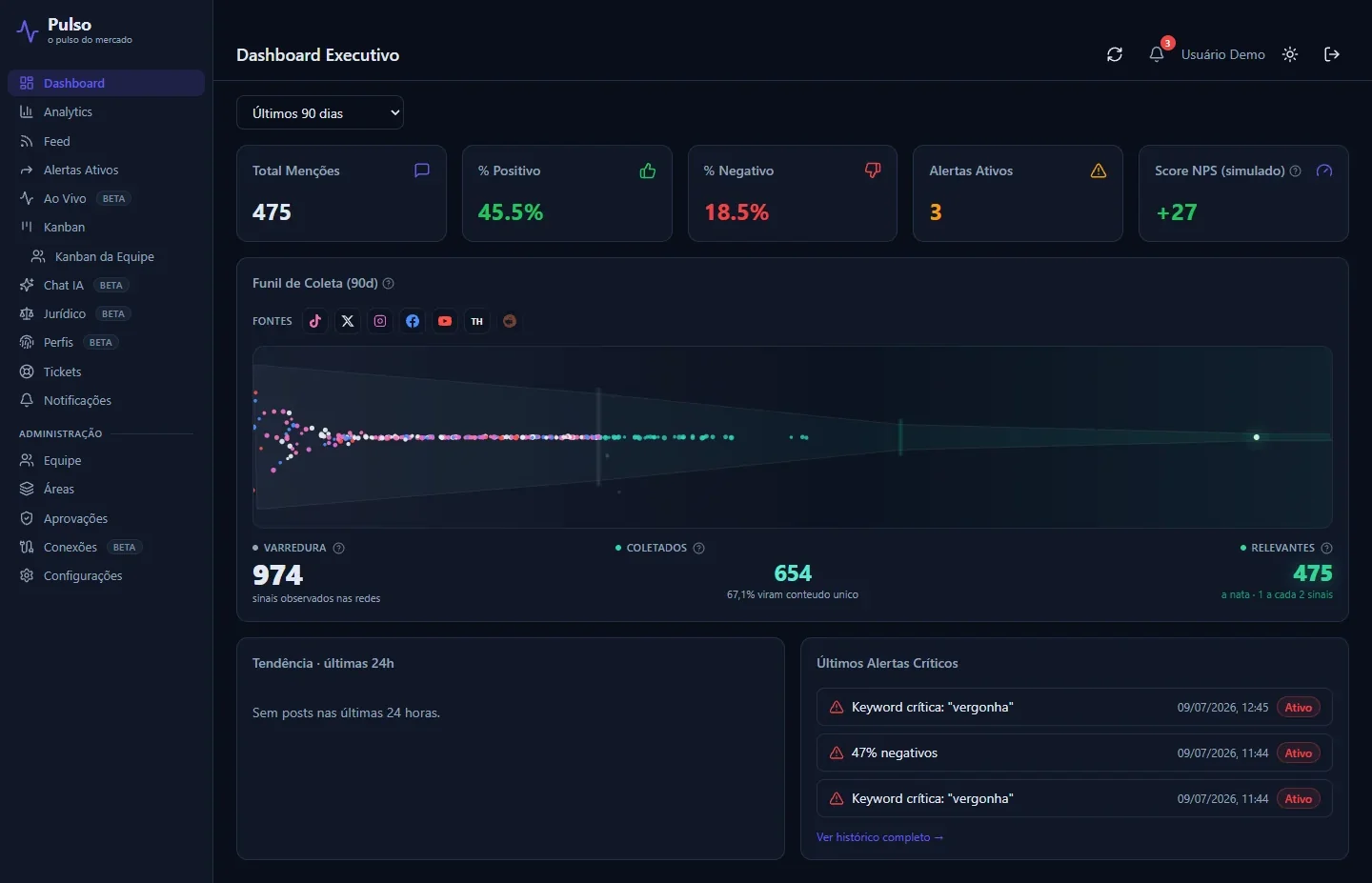Toggle the Facebook source filter
The width and height of the screenshot is (1372, 883).
coord(413,321)
